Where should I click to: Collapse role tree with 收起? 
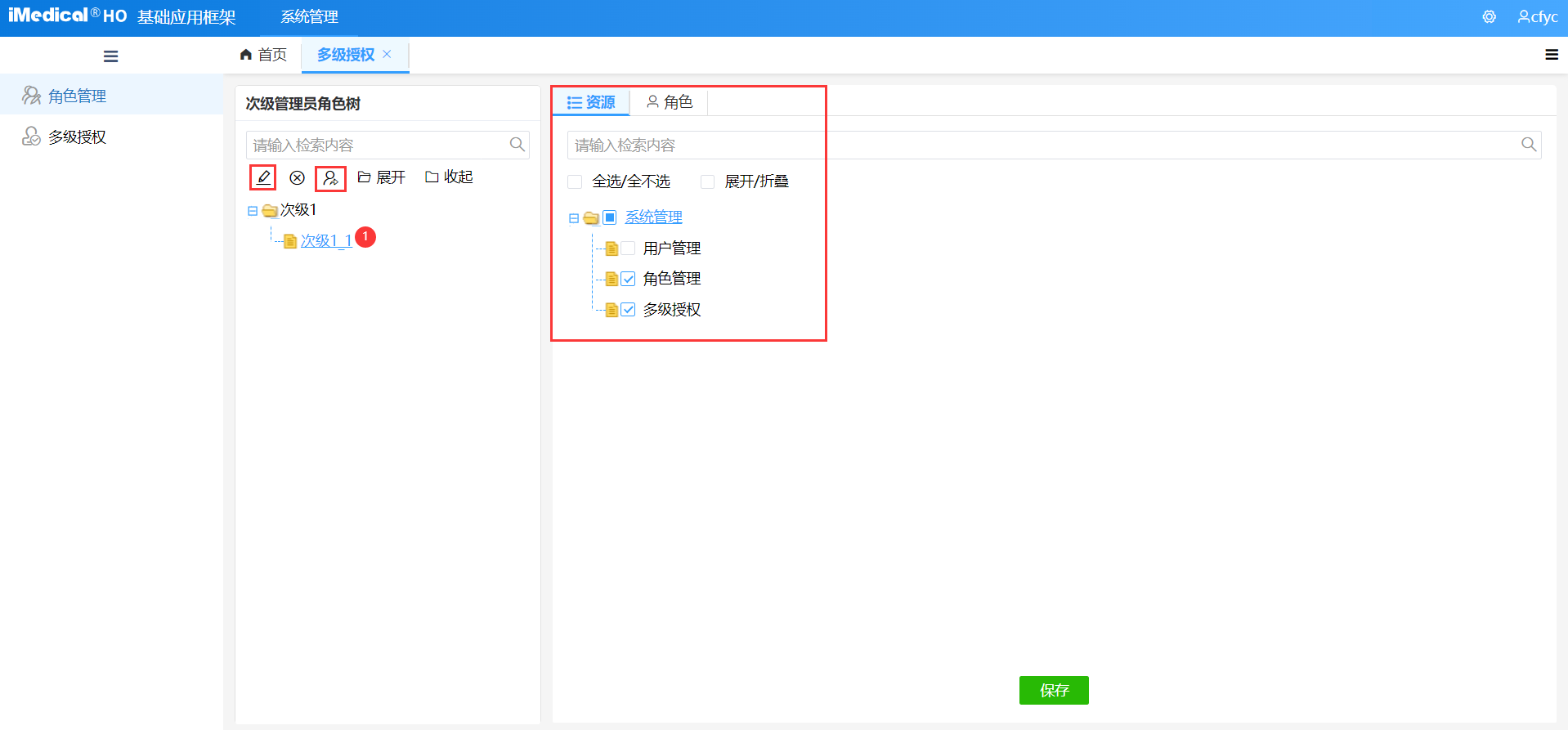[x=450, y=177]
